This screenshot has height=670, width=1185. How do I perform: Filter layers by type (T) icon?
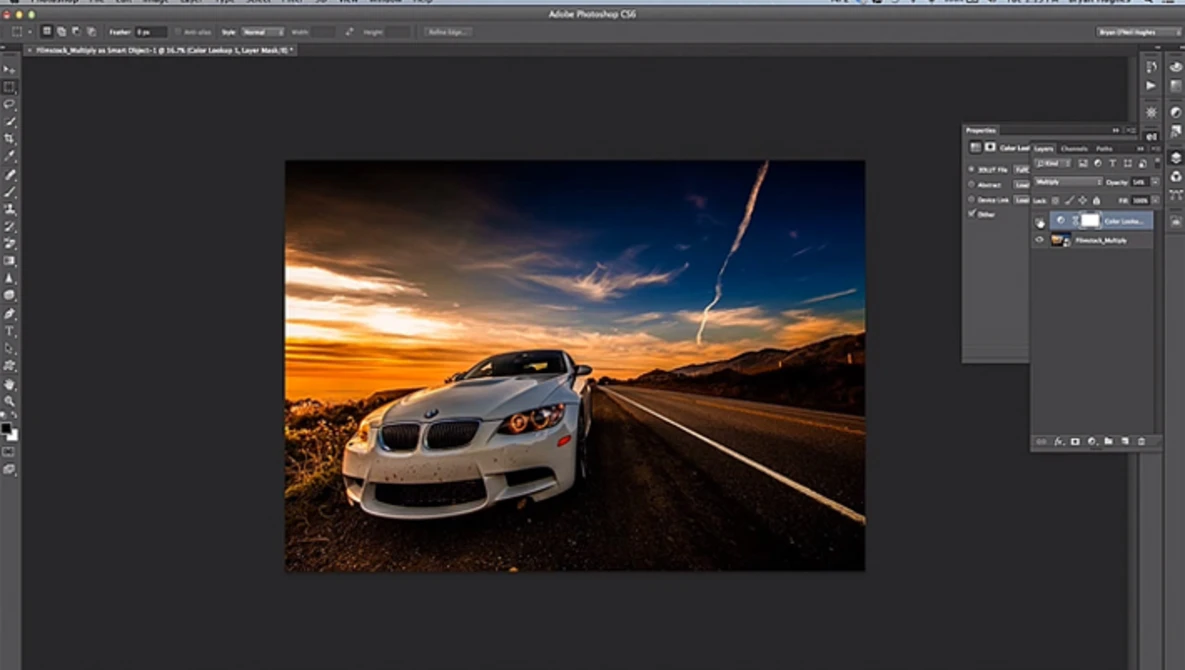click(1112, 163)
